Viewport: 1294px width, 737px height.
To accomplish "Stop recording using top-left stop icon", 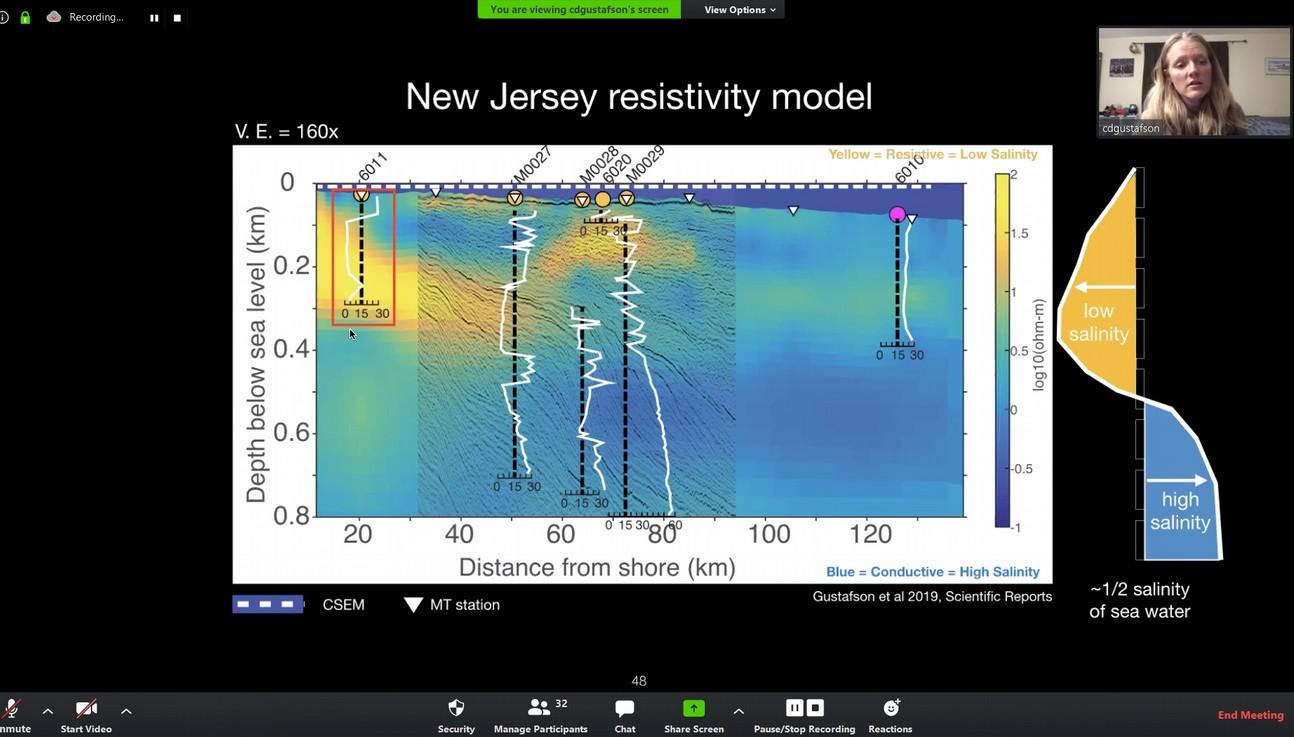I will click(x=177, y=18).
